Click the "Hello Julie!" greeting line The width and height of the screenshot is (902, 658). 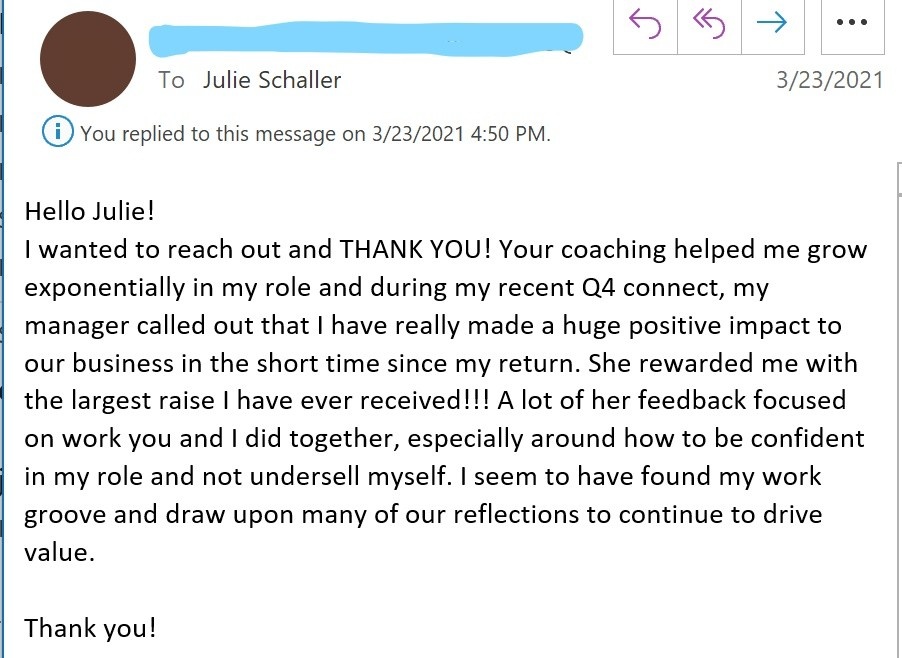[x=90, y=211]
